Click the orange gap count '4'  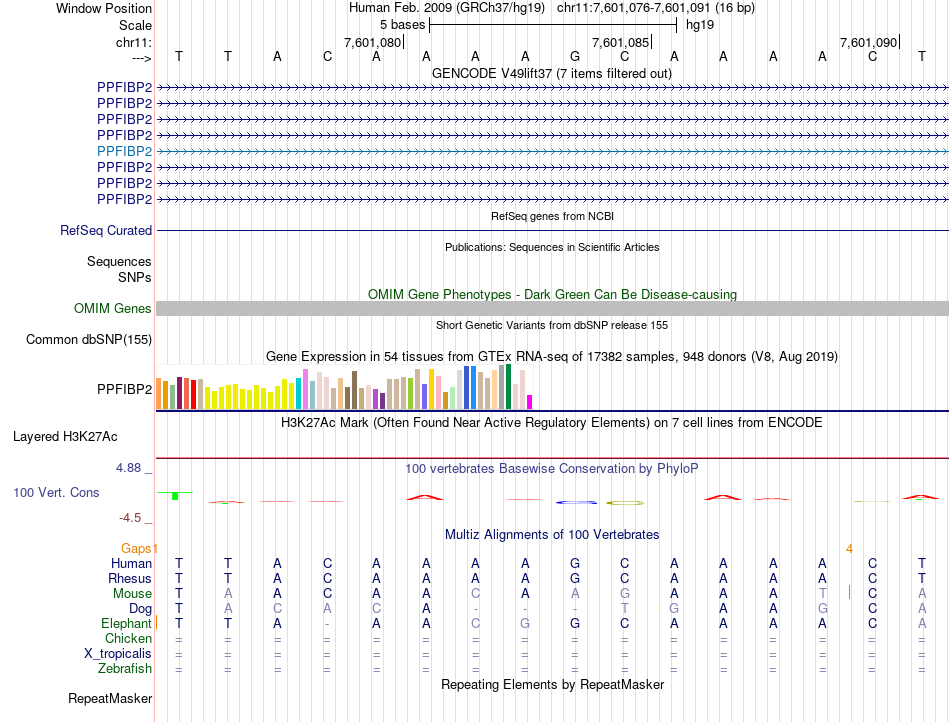(x=849, y=549)
